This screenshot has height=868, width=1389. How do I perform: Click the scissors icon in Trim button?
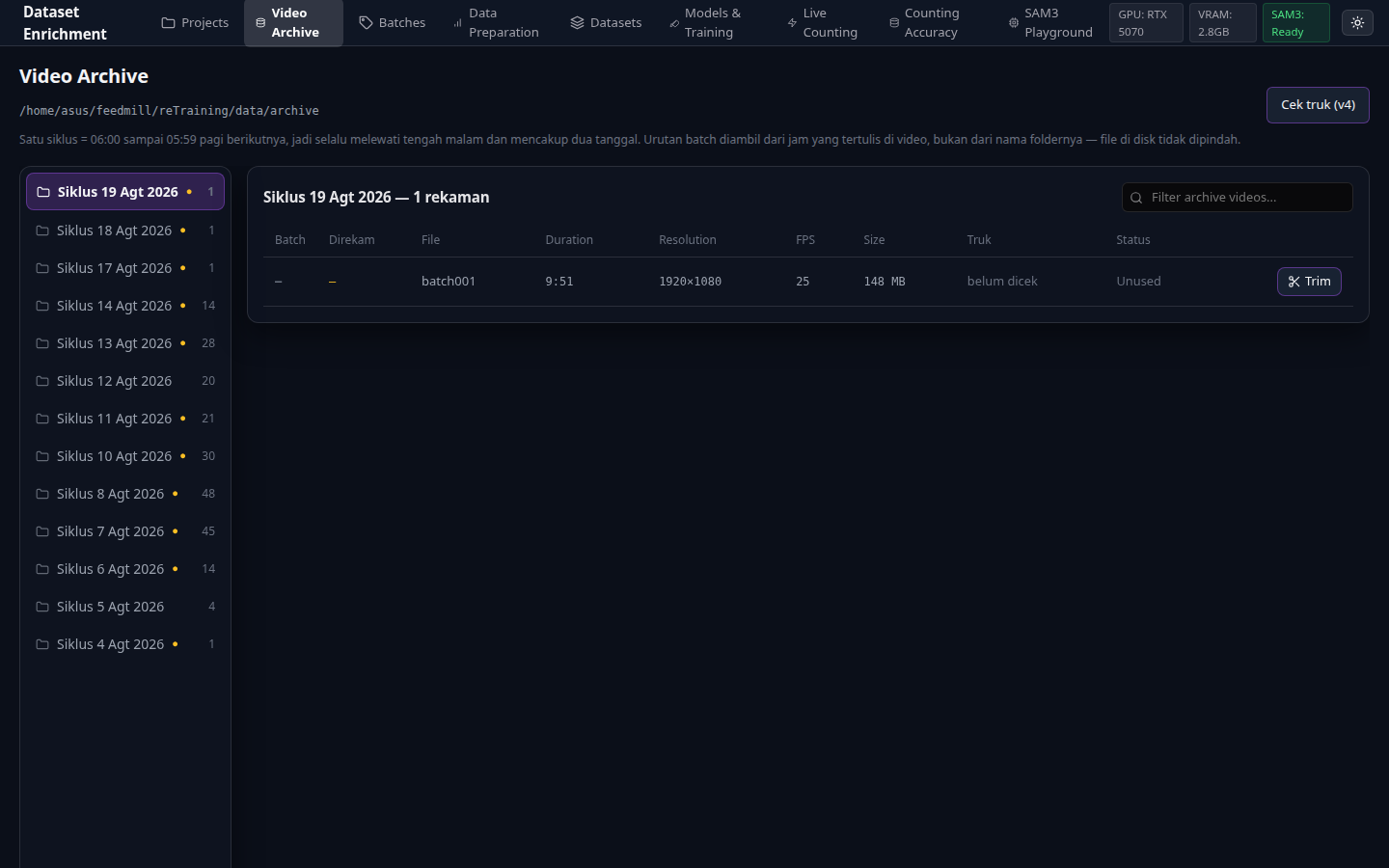(1294, 282)
